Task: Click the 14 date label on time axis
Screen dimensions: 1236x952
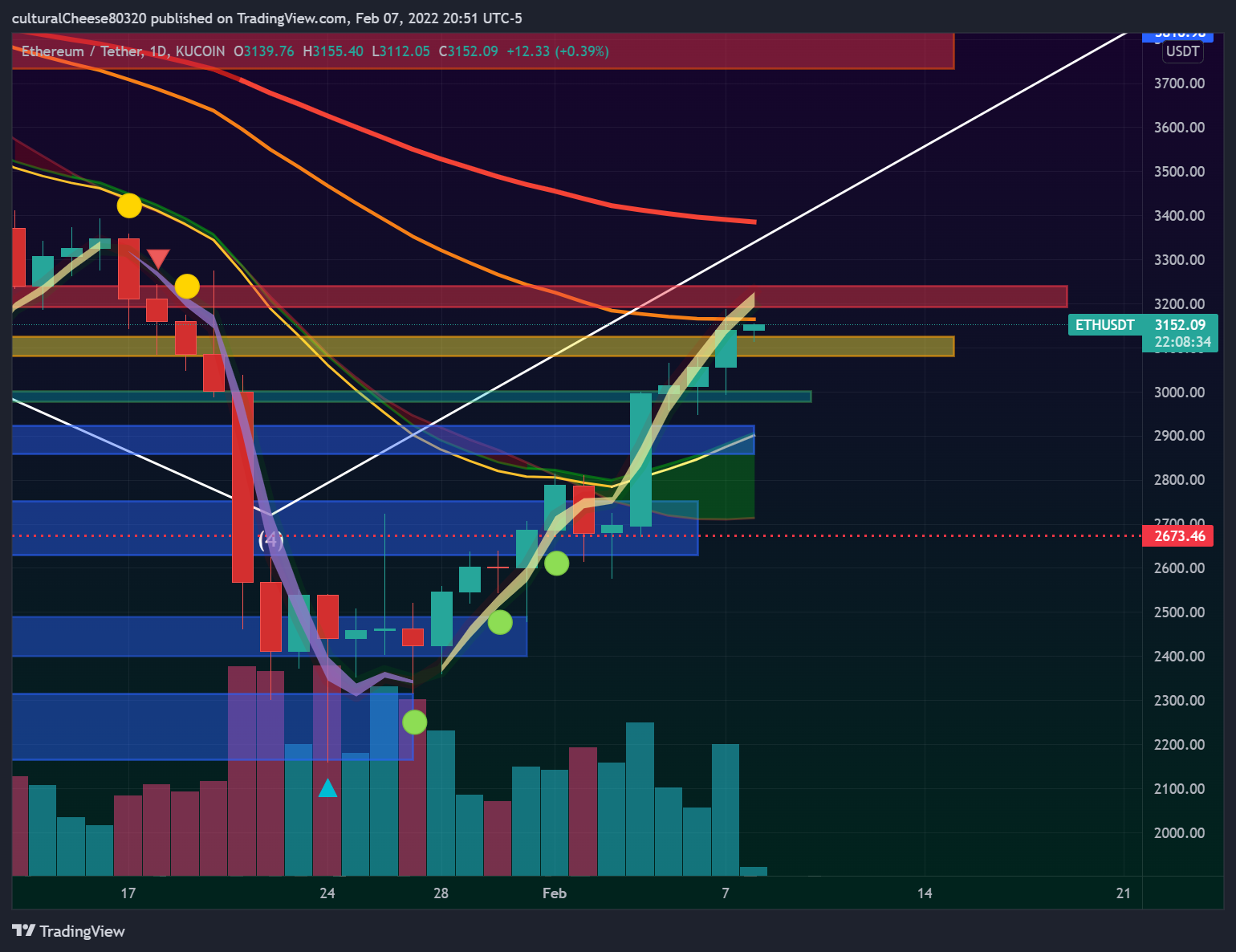Action: click(x=925, y=893)
